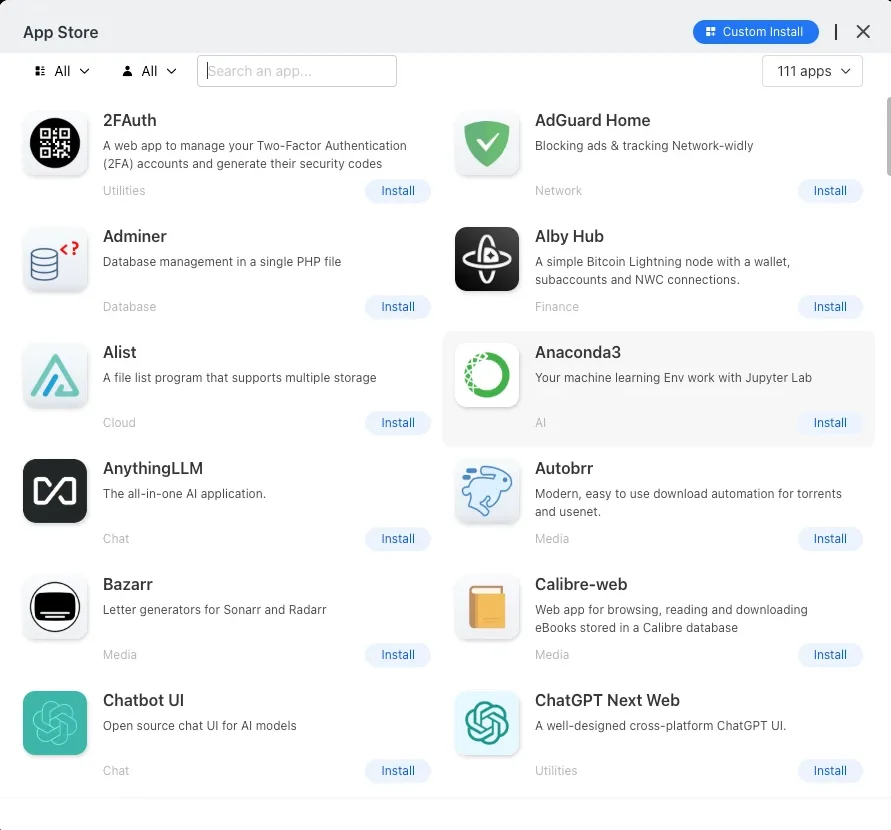Open the category filter dropdown (grid icon, All)
Viewport: 891px width, 830px height.
coord(62,71)
